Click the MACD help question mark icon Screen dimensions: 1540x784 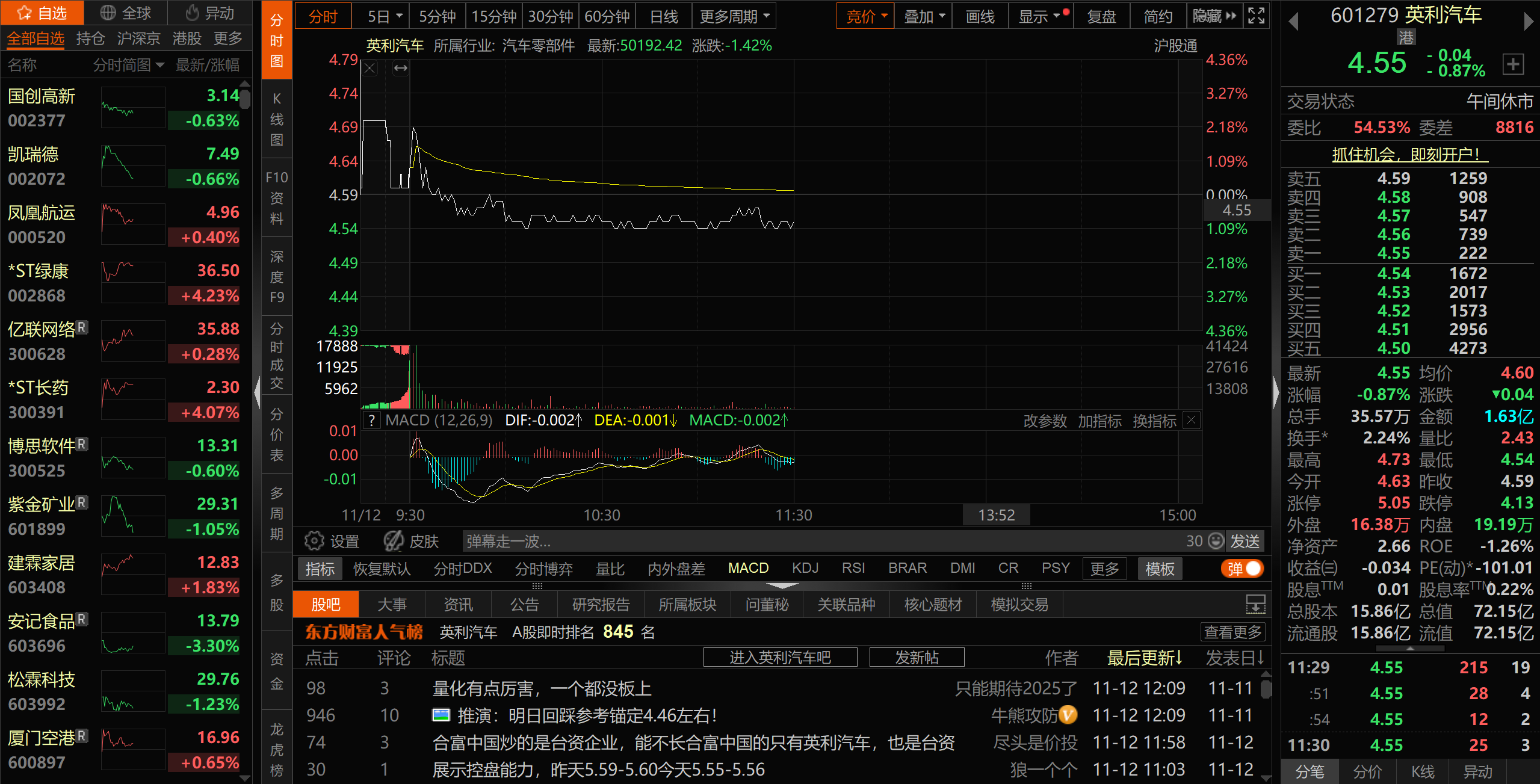click(x=372, y=421)
